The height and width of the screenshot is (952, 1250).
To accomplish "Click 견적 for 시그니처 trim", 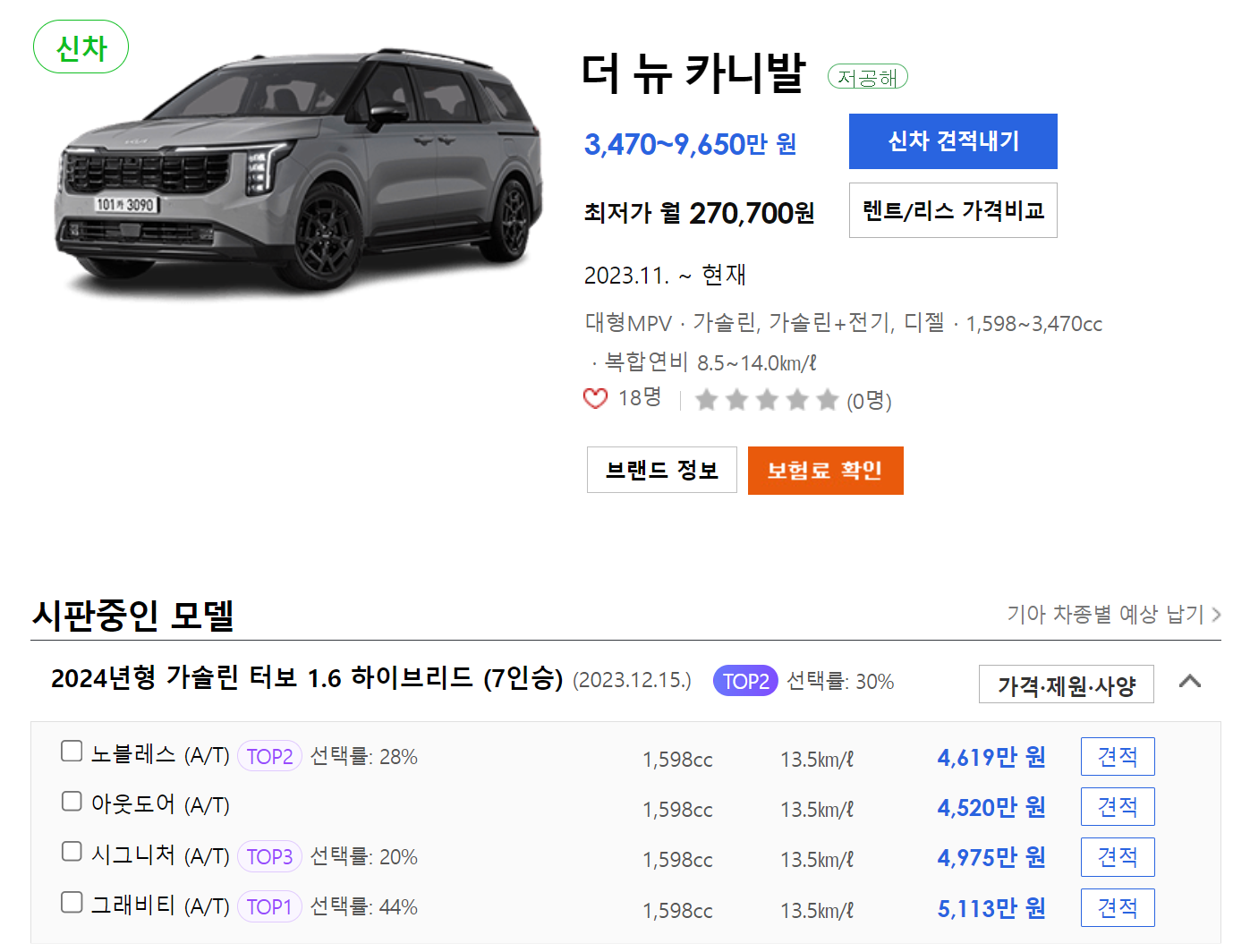I will pos(1118,857).
